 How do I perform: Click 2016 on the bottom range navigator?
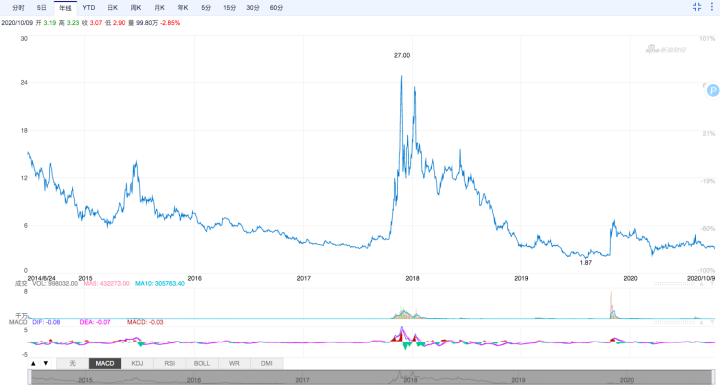coord(194,380)
